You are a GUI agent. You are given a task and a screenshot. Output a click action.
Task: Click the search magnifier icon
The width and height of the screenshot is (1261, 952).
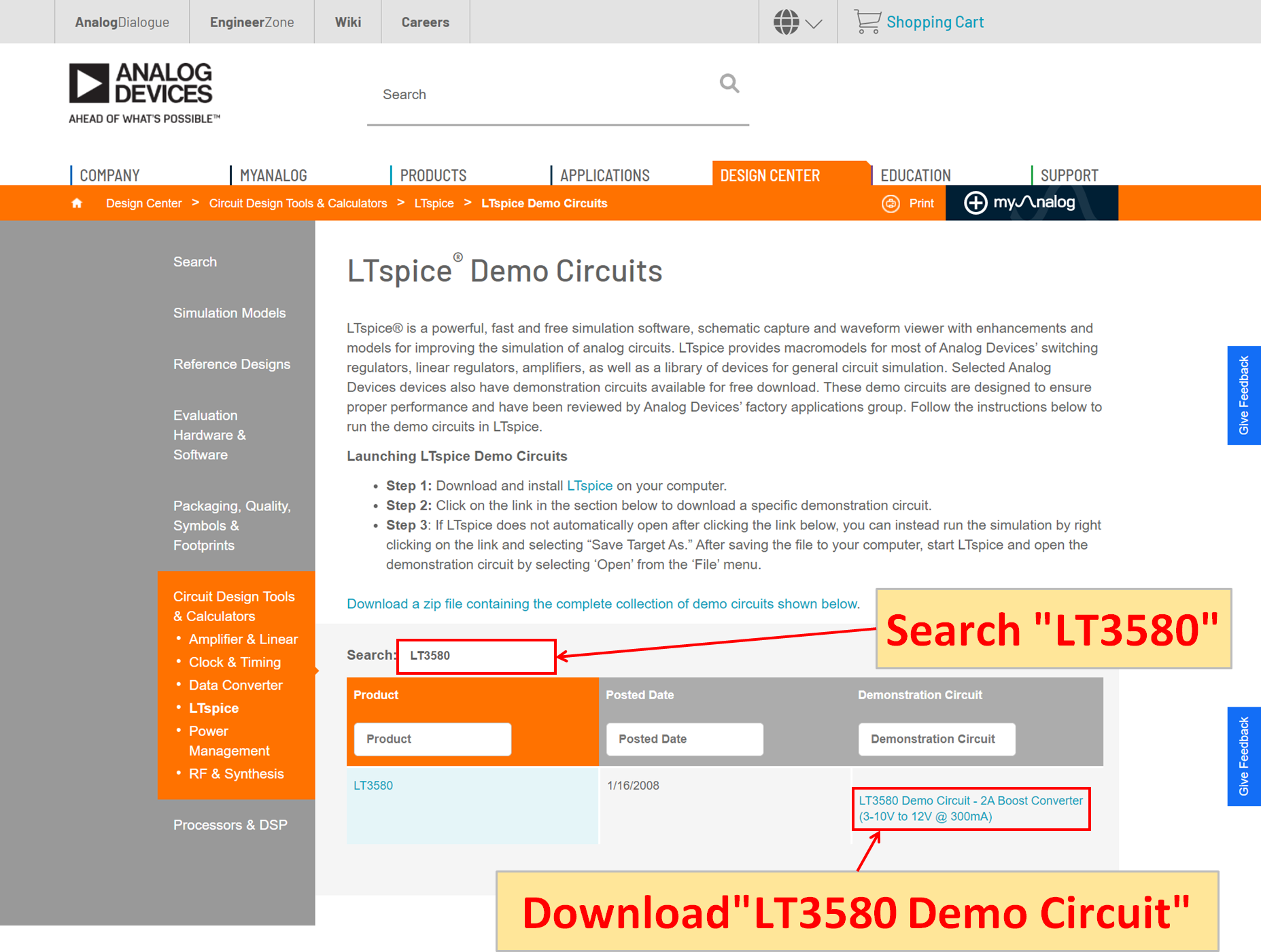click(729, 84)
